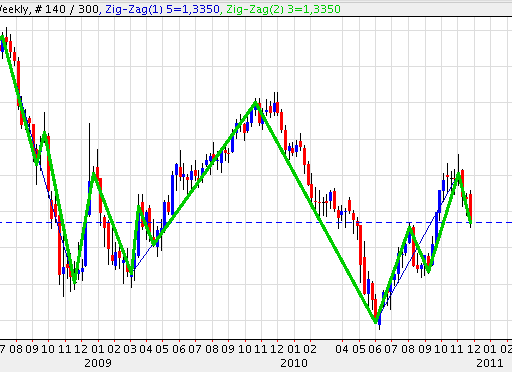Image resolution: width=512 pixels, height=372 pixels.
Task: Click the green zig-zag peak near 11/2010
Action: click(459, 173)
